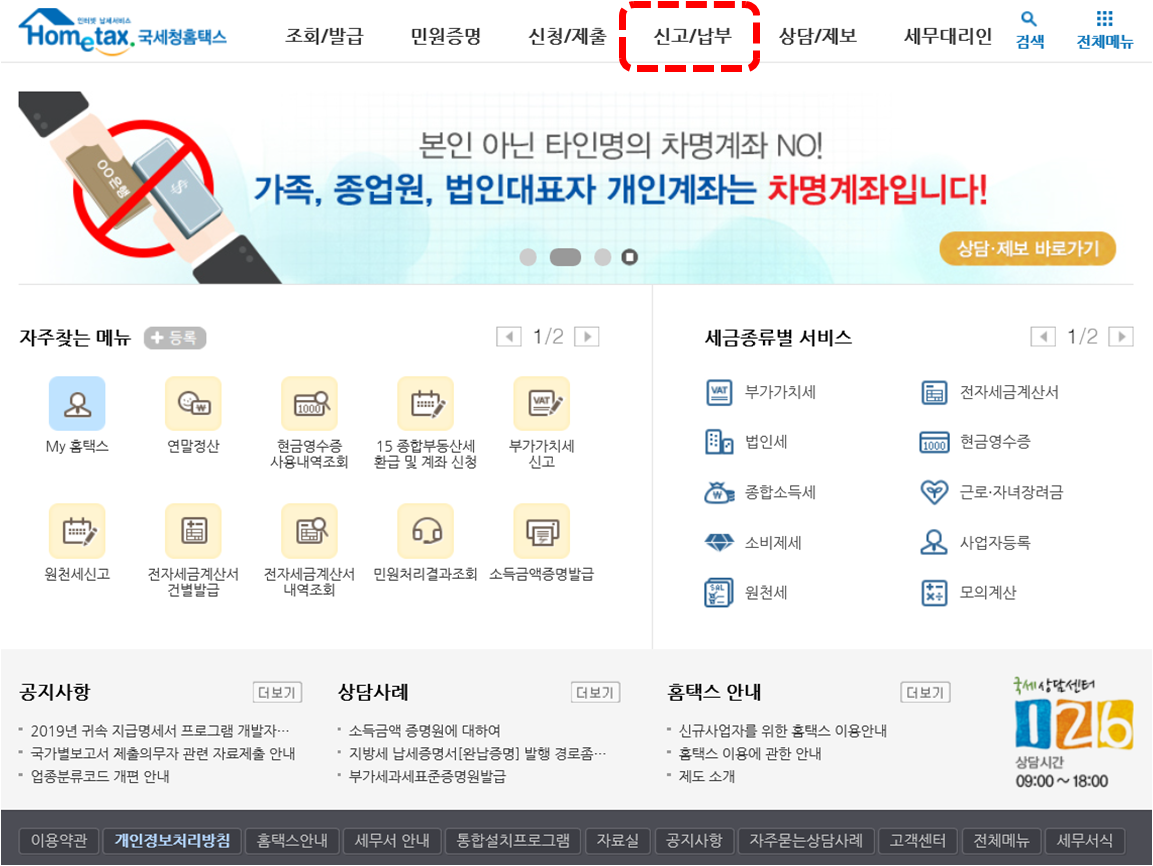This screenshot has width=1153, height=866.
Task: Open 15 종합부동산세 환급 및 계좌 신청 icon
Action: (x=426, y=404)
